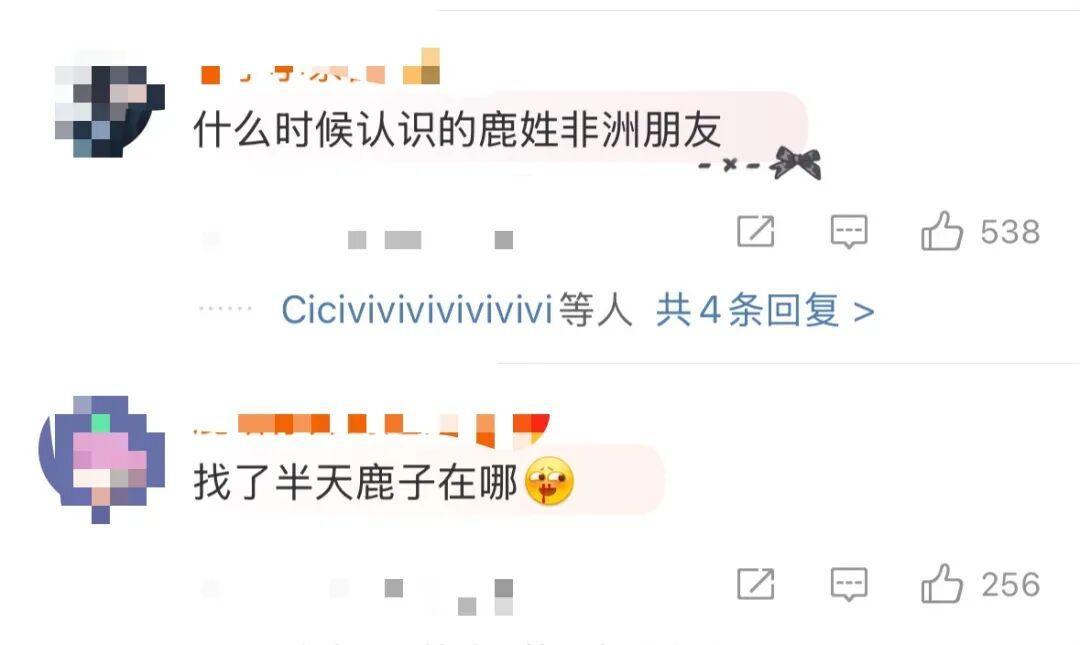Share the 找了半天鹿子在哪 comment
This screenshot has width=1080, height=645.
[756, 584]
